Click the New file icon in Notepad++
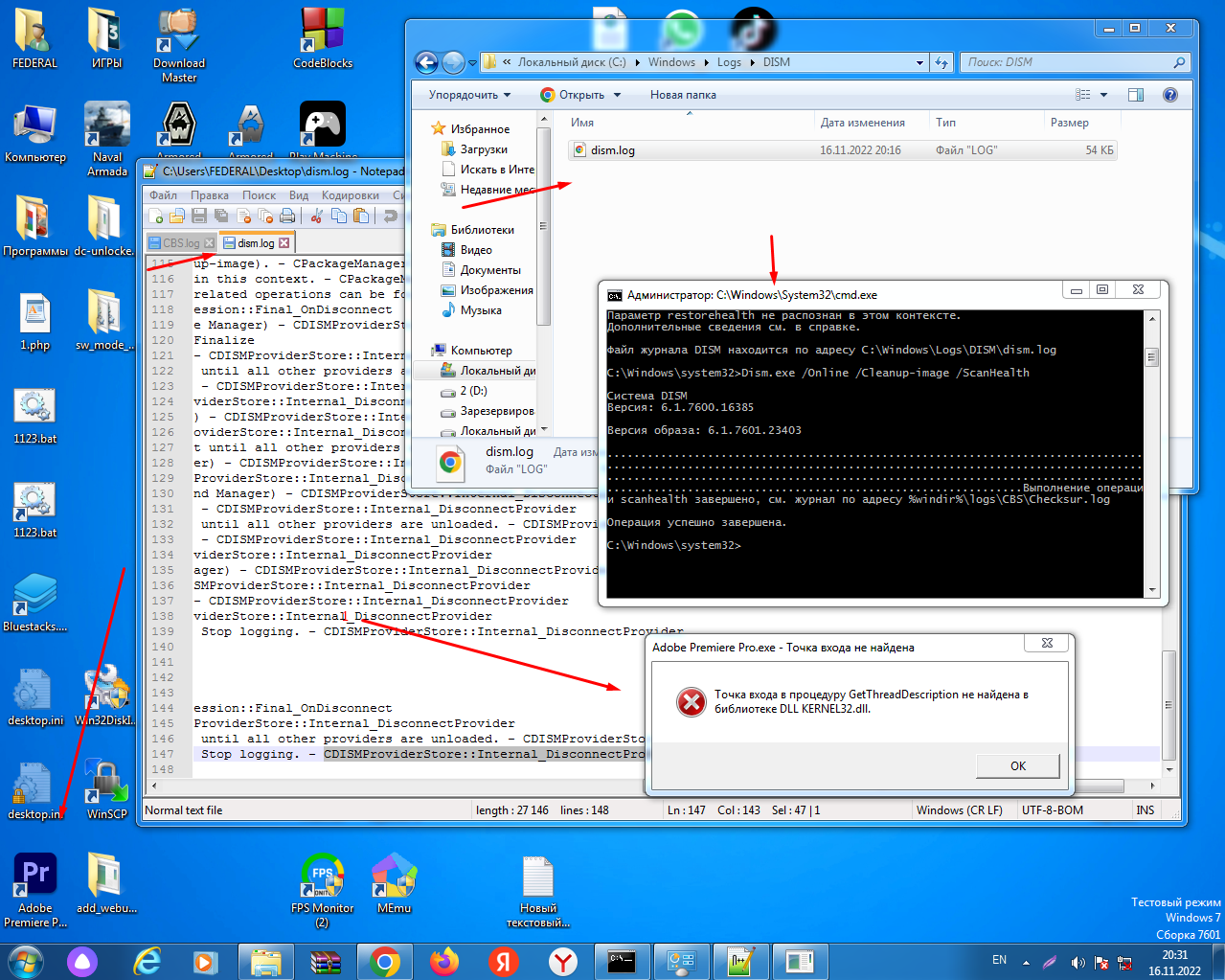This screenshot has width=1225, height=980. pos(155,217)
